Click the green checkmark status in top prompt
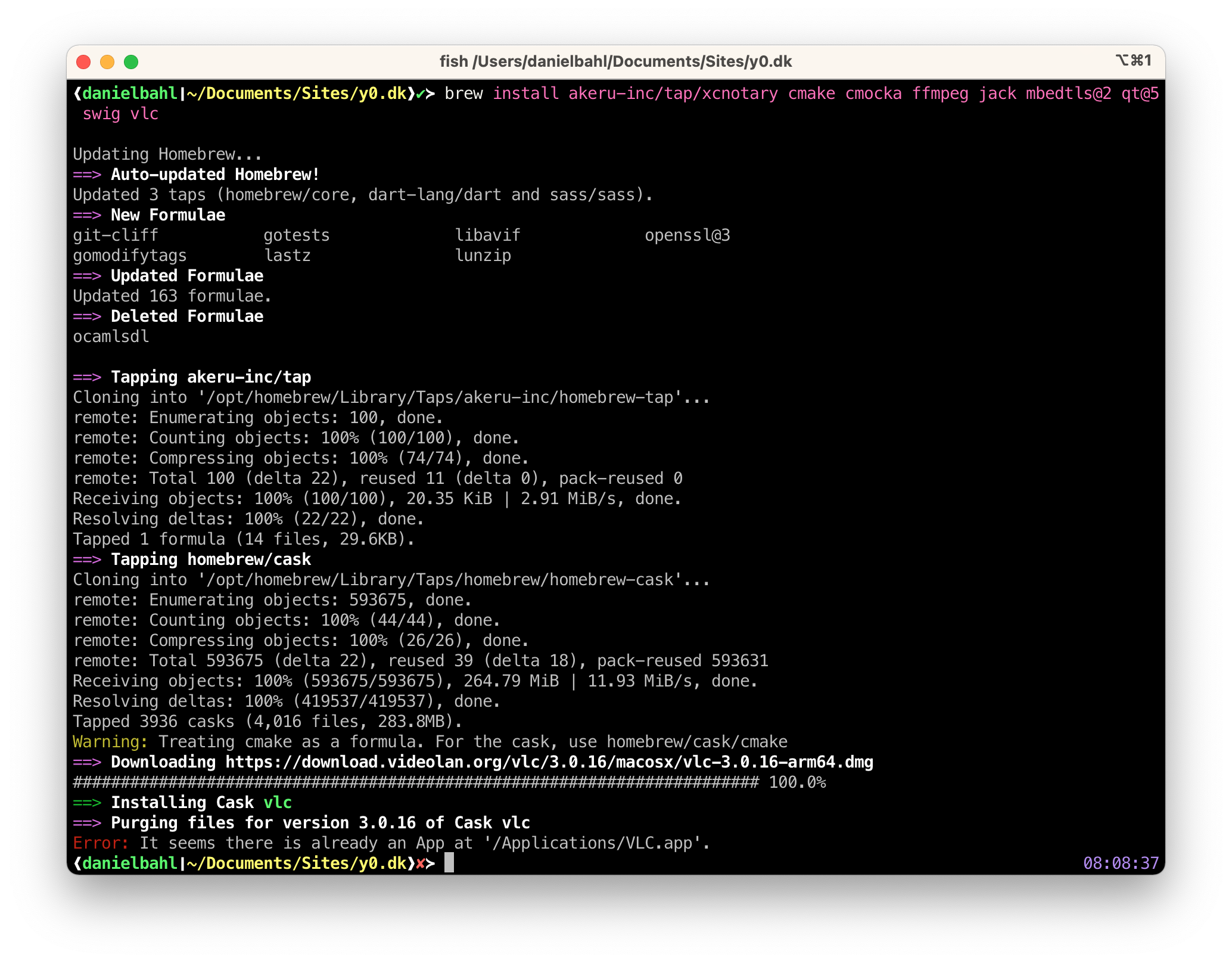 pos(421,94)
